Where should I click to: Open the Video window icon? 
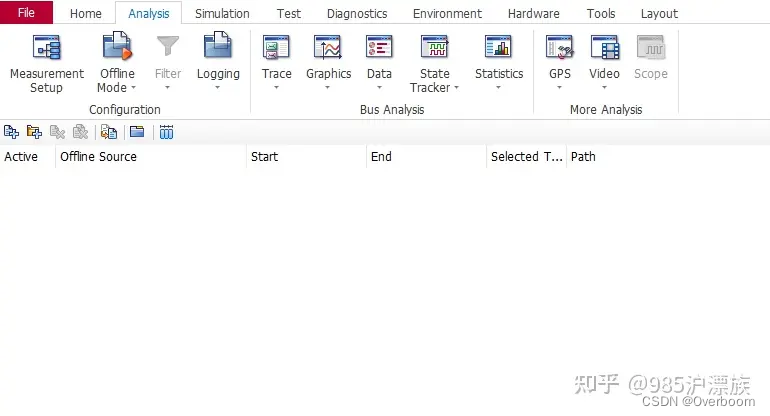pos(605,48)
